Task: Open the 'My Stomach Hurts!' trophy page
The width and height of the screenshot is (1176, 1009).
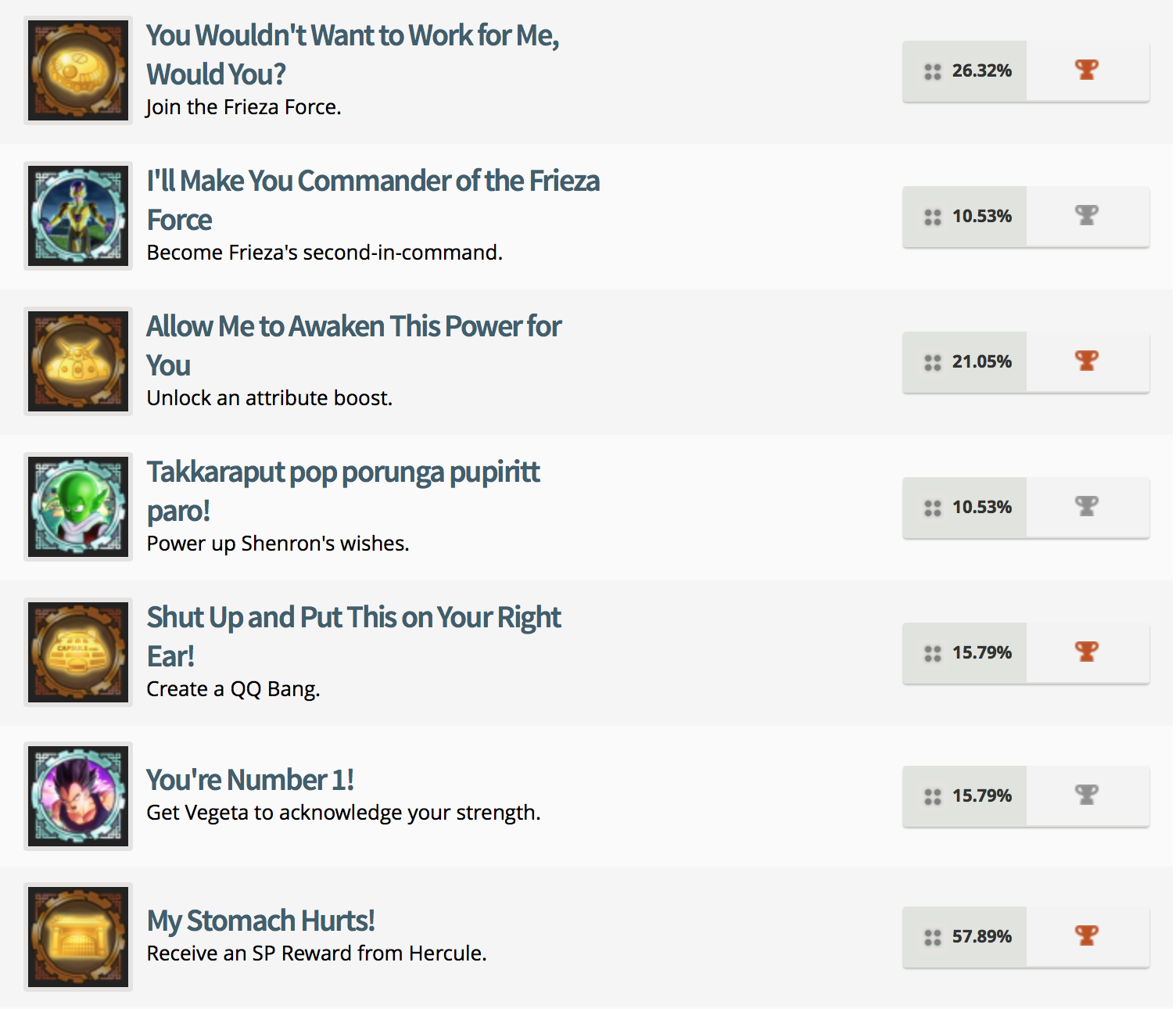Action: pyautogui.click(x=260, y=921)
